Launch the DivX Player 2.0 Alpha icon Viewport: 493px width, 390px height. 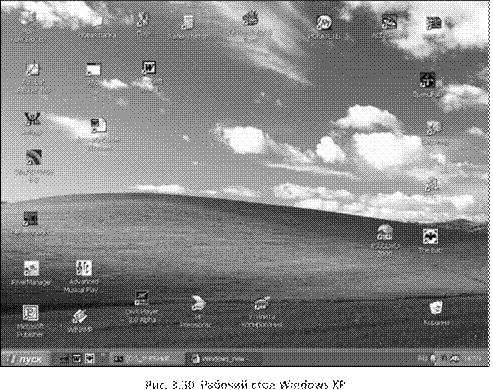[142, 298]
